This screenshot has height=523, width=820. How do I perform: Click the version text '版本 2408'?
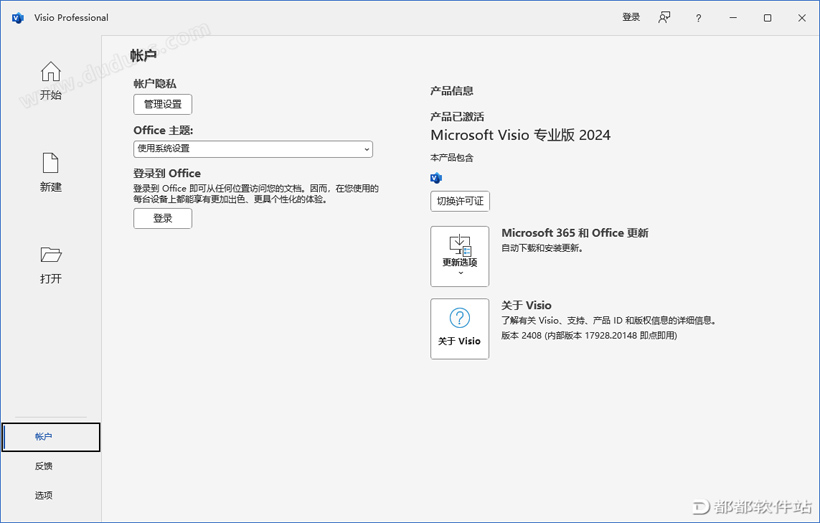(x=521, y=335)
